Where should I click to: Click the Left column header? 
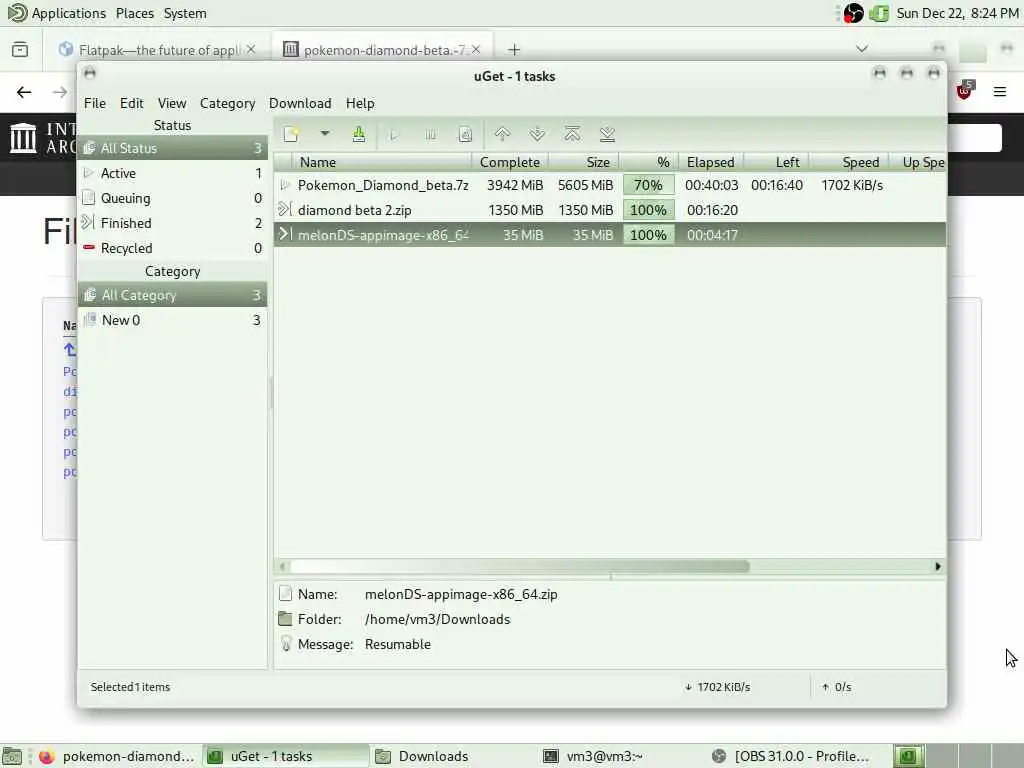click(776, 162)
